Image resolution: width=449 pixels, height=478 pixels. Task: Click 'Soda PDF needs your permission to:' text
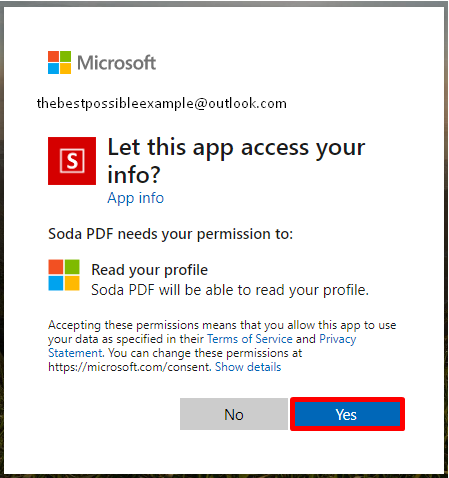point(170,234)
